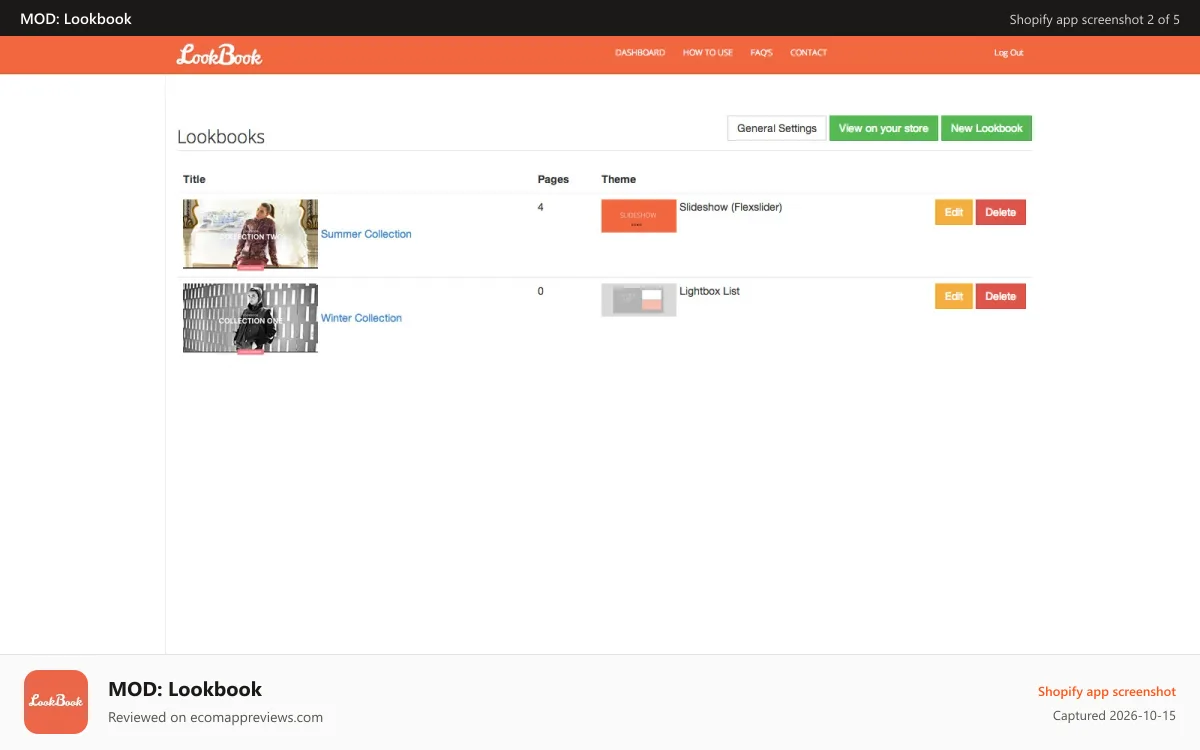The height and width of the screenshot is (750, 1200).
Task: Delete the Summer Collection lookbook
Action: click(1001, 212)
